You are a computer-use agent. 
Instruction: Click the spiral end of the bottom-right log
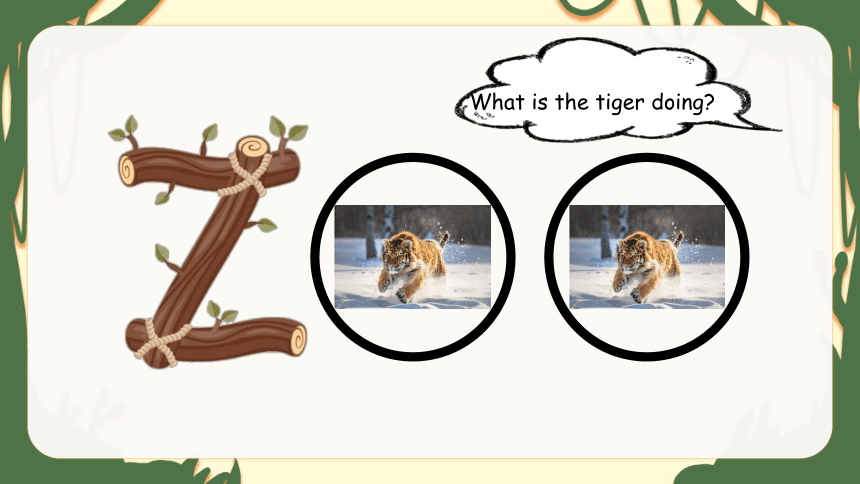[298, 340]
